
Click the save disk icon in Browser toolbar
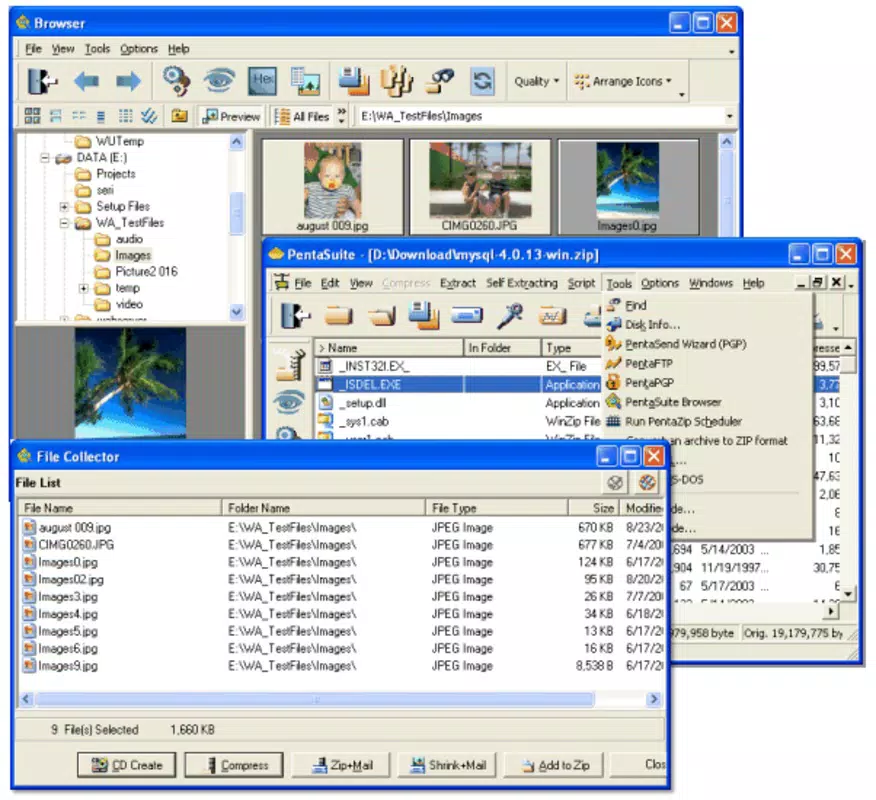tap(354, 81)
